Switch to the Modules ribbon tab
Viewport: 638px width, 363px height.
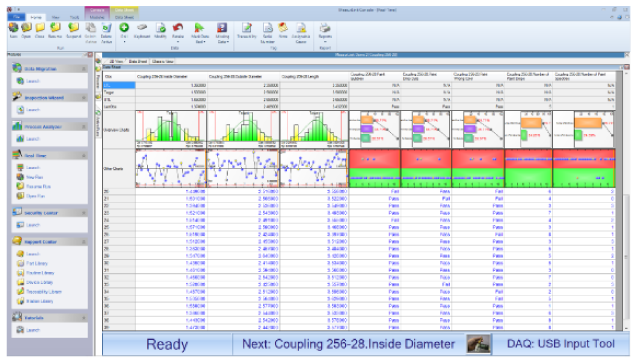point(97,17)
